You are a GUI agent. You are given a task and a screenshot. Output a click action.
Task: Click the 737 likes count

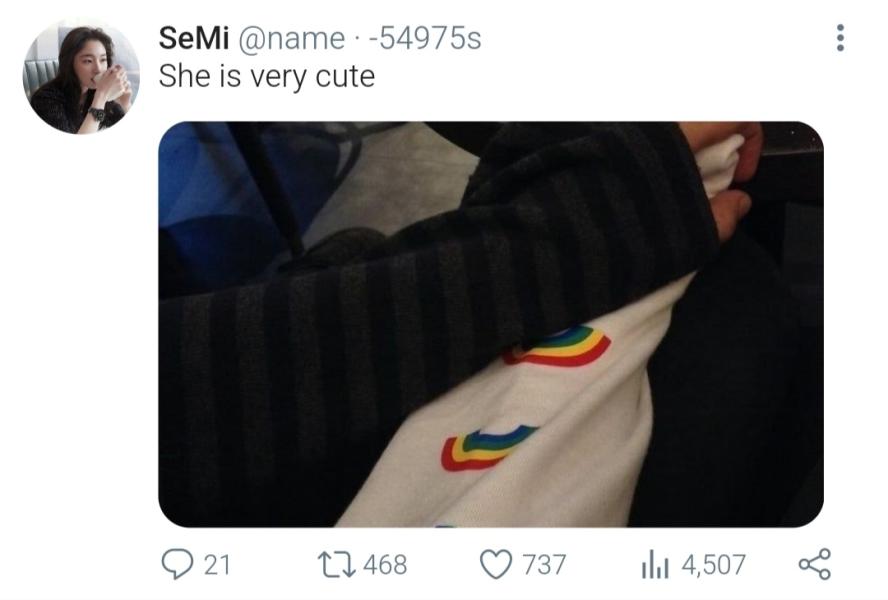544,565
